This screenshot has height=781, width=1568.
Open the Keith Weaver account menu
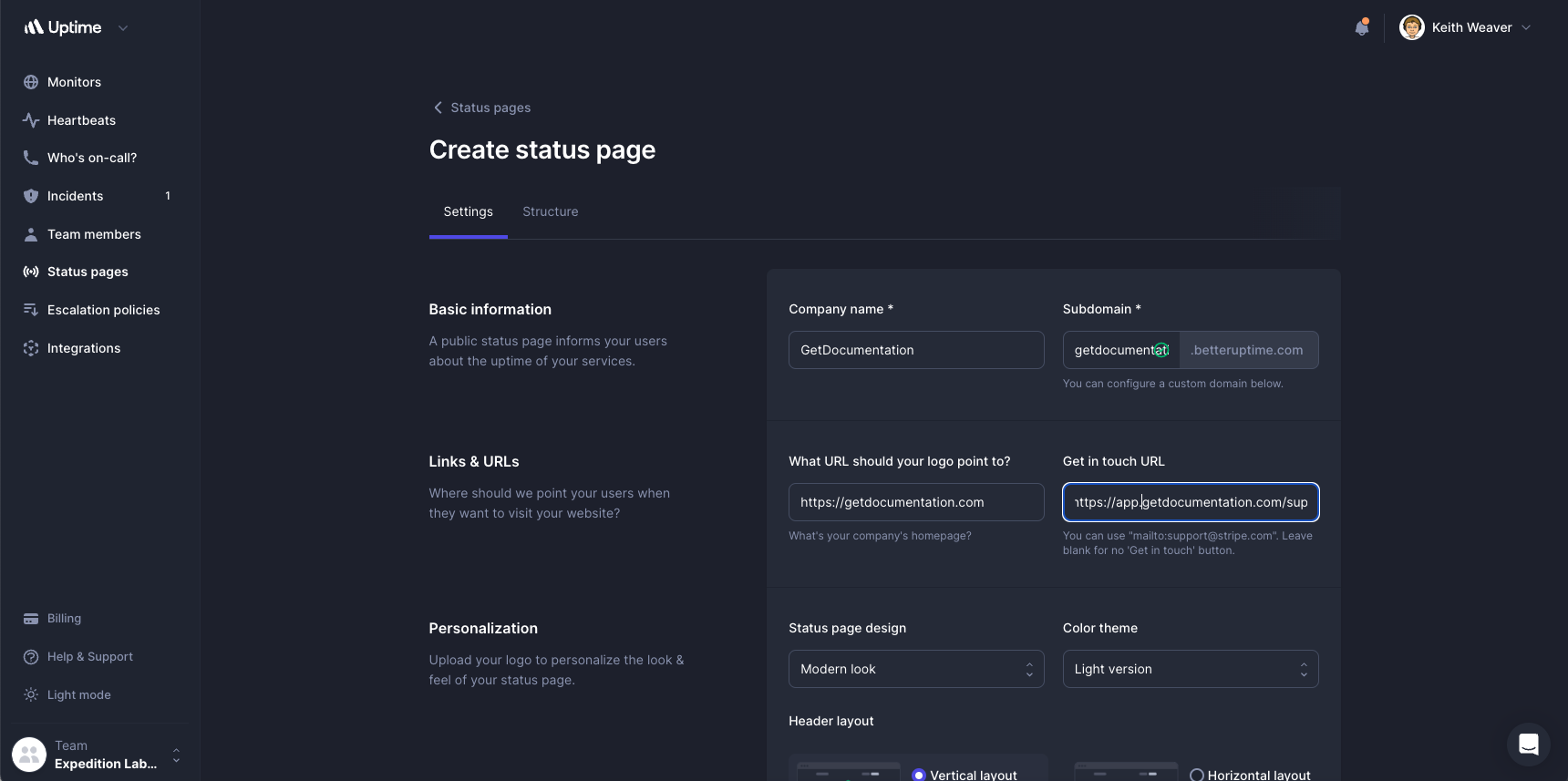pos(1466,27)
